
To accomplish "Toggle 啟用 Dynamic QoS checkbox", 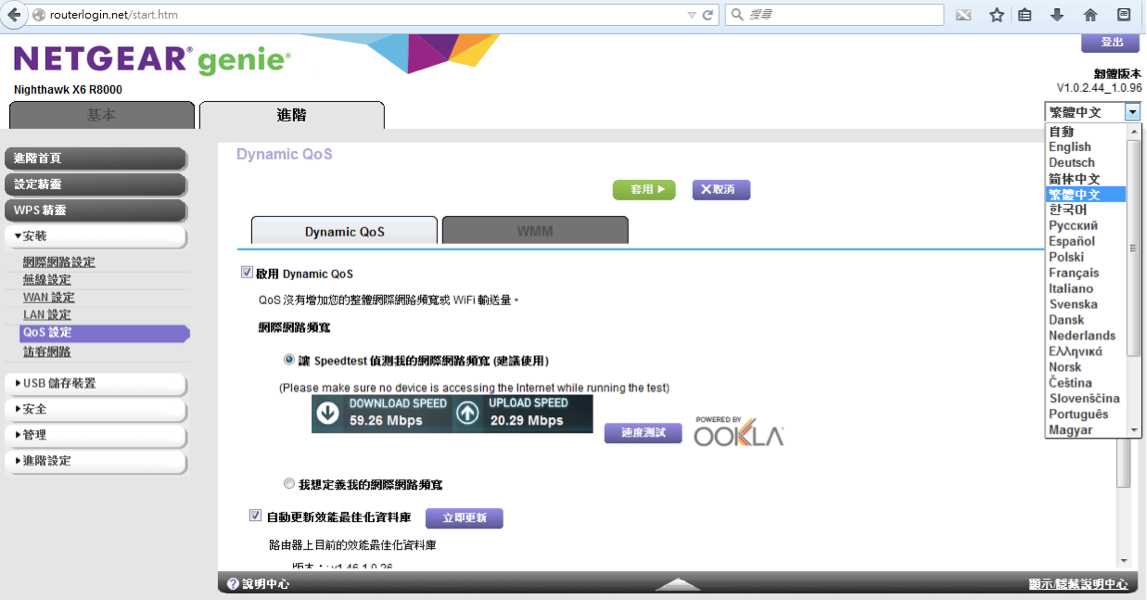I will pyautogui.click(x=247, y=272).
